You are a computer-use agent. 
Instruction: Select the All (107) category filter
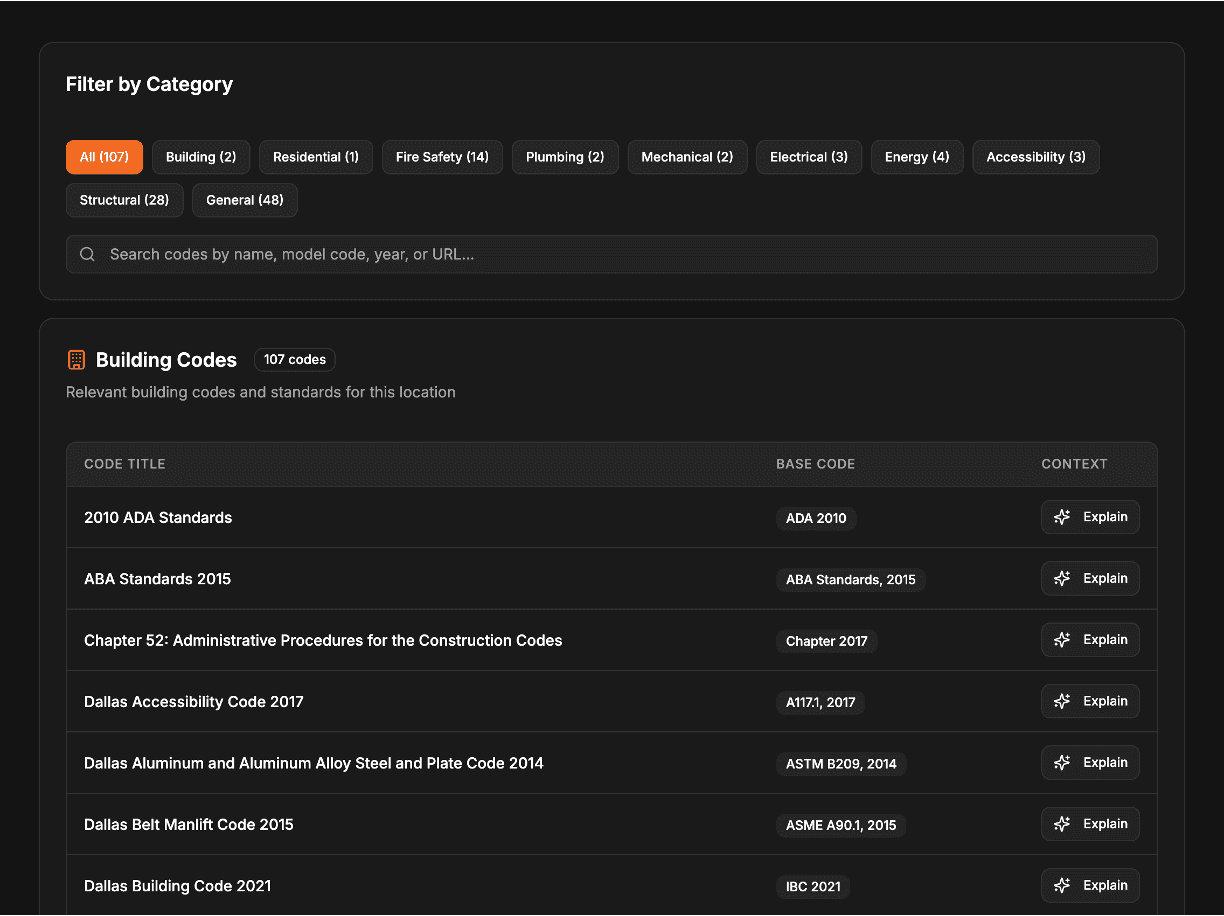tap(104, 157)
